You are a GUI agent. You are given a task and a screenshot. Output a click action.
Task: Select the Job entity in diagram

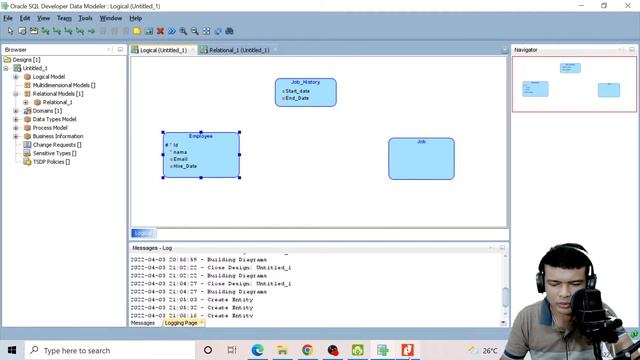421,159
